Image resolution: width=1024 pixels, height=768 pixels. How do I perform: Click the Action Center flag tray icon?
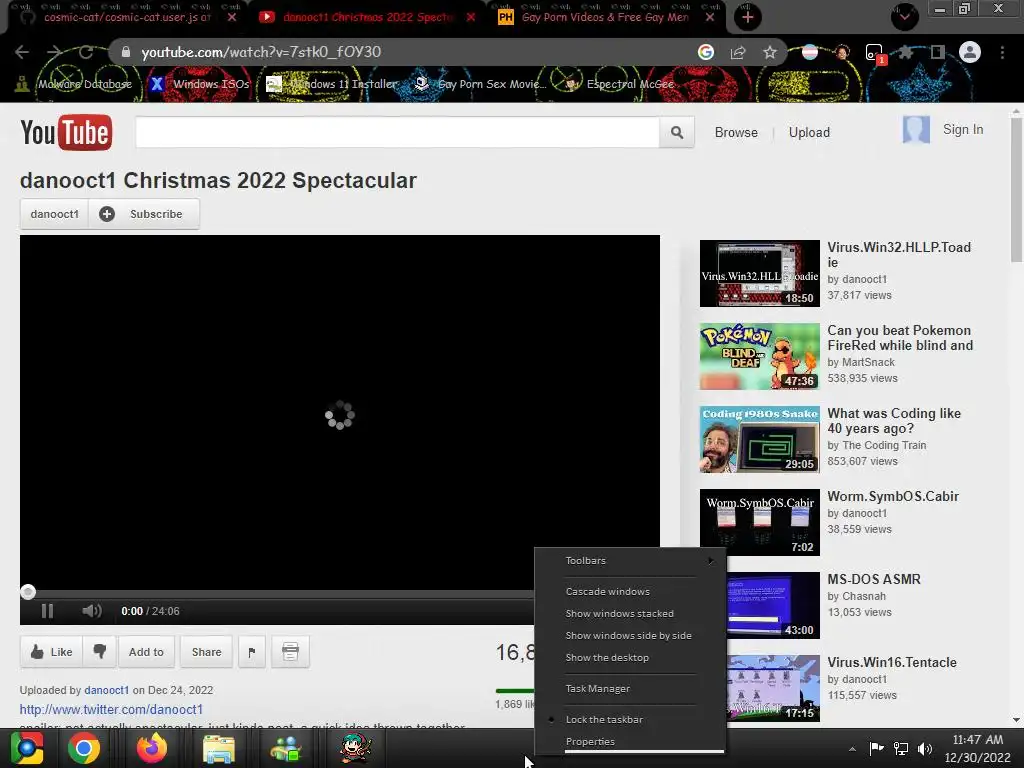(x=876, y=748)
